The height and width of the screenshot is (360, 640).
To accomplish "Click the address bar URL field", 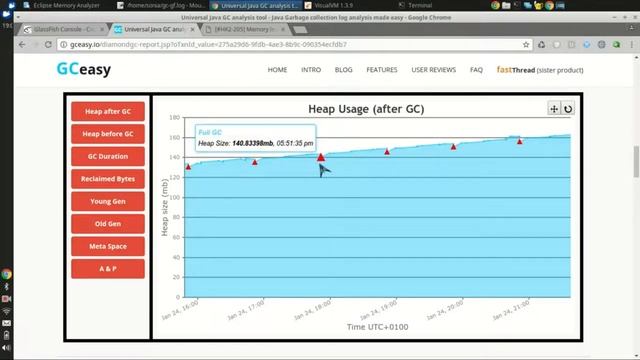I will 295,44.
